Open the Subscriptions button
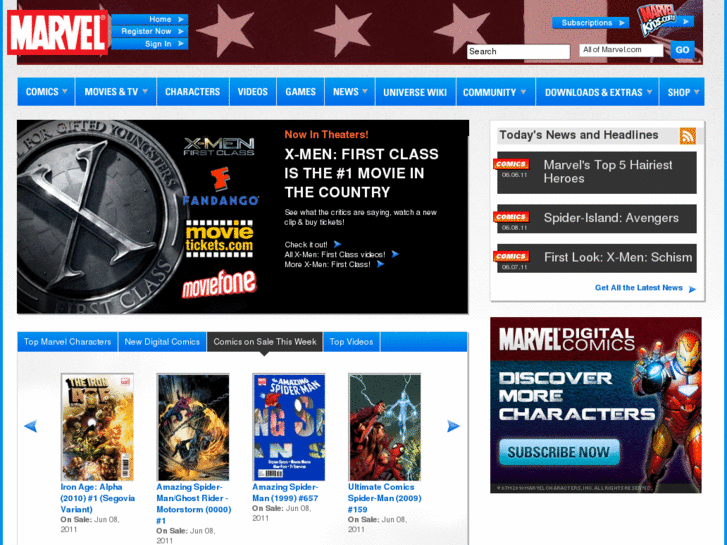This screenshot has width=727, height=545. click(590, 23)
